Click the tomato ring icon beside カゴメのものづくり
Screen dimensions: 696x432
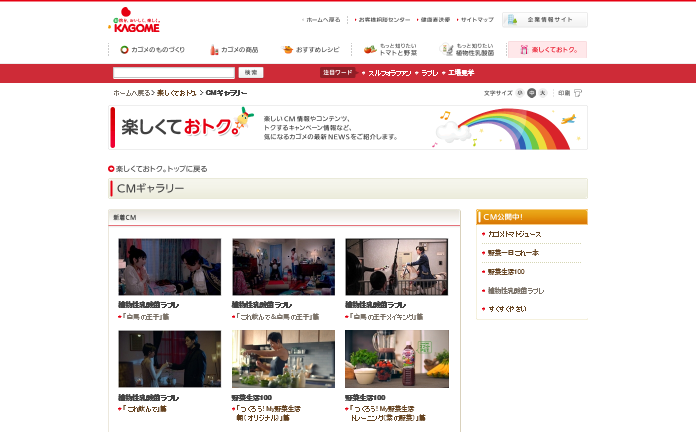click(x=124, y=50)
